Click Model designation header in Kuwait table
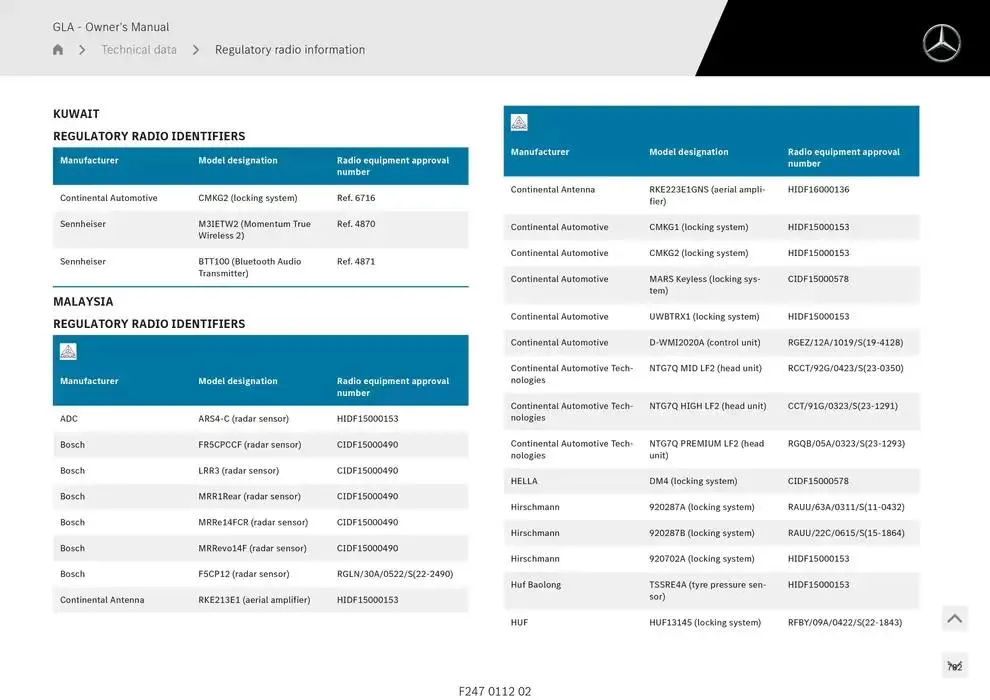Viewport: 990px width, 700px height. coord(238,161)
